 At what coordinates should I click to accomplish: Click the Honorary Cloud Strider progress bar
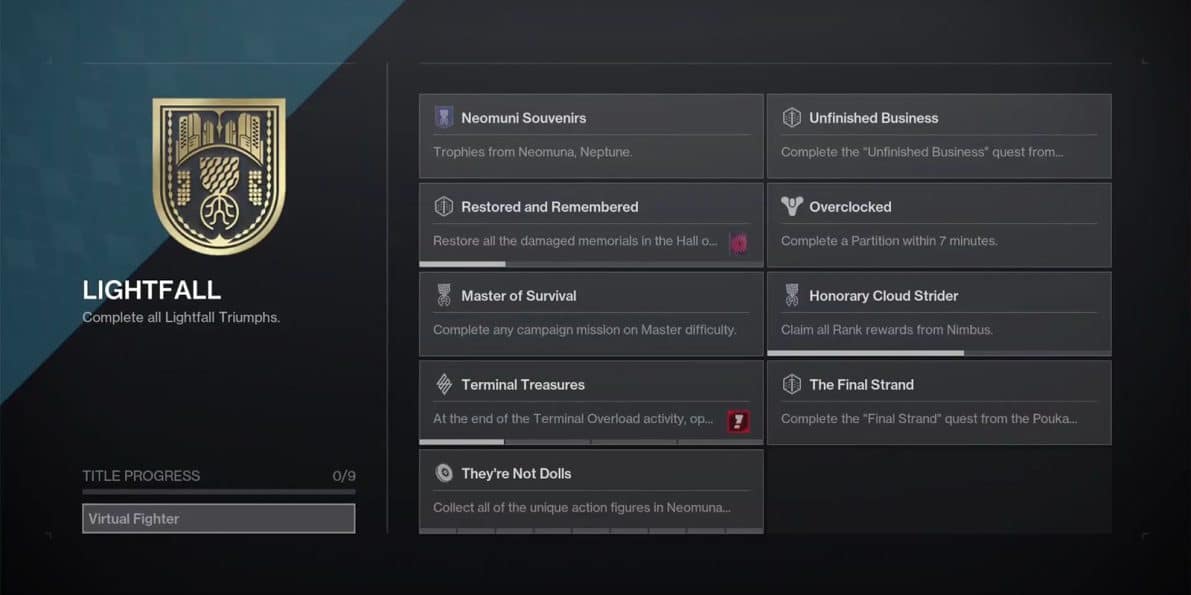click(939, 353)
